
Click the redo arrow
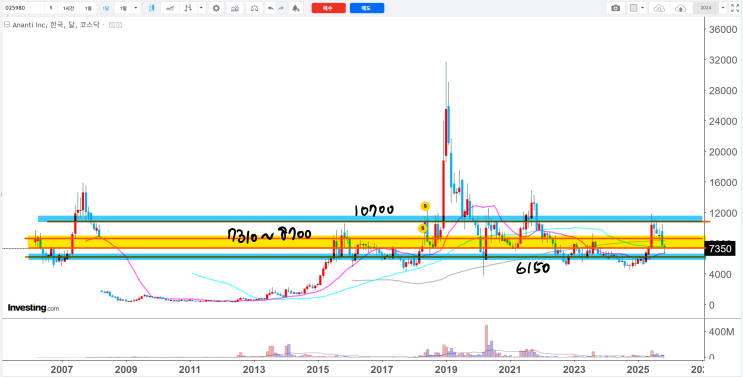pos(281,8)
